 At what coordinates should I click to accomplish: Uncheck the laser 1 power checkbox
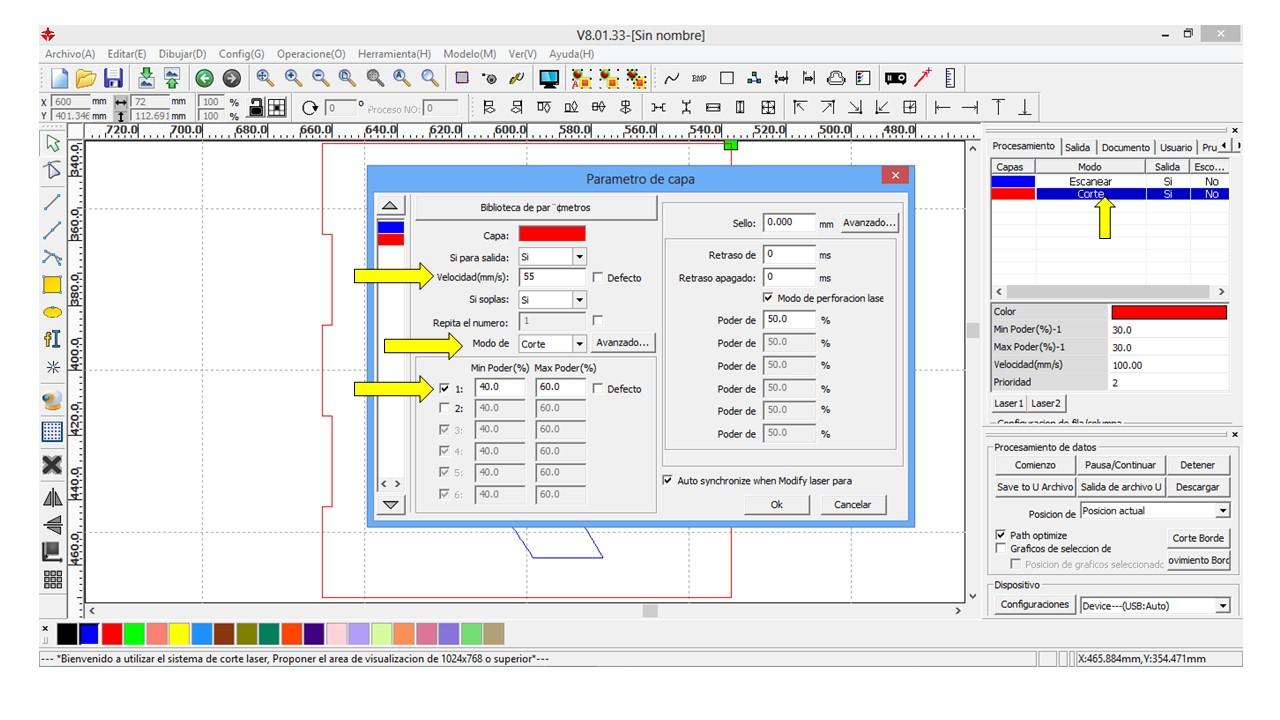[445, 389]
